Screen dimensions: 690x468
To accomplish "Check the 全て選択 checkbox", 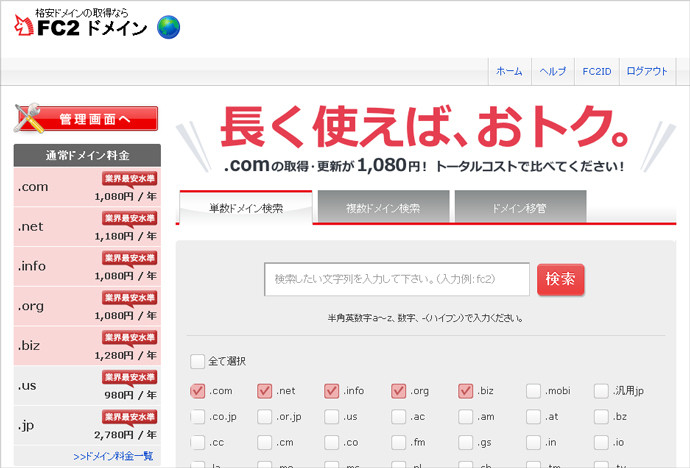I will 197,361.
